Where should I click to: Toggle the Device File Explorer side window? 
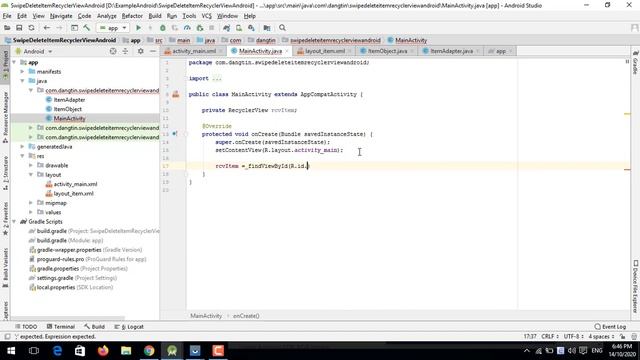pos(635,287)
